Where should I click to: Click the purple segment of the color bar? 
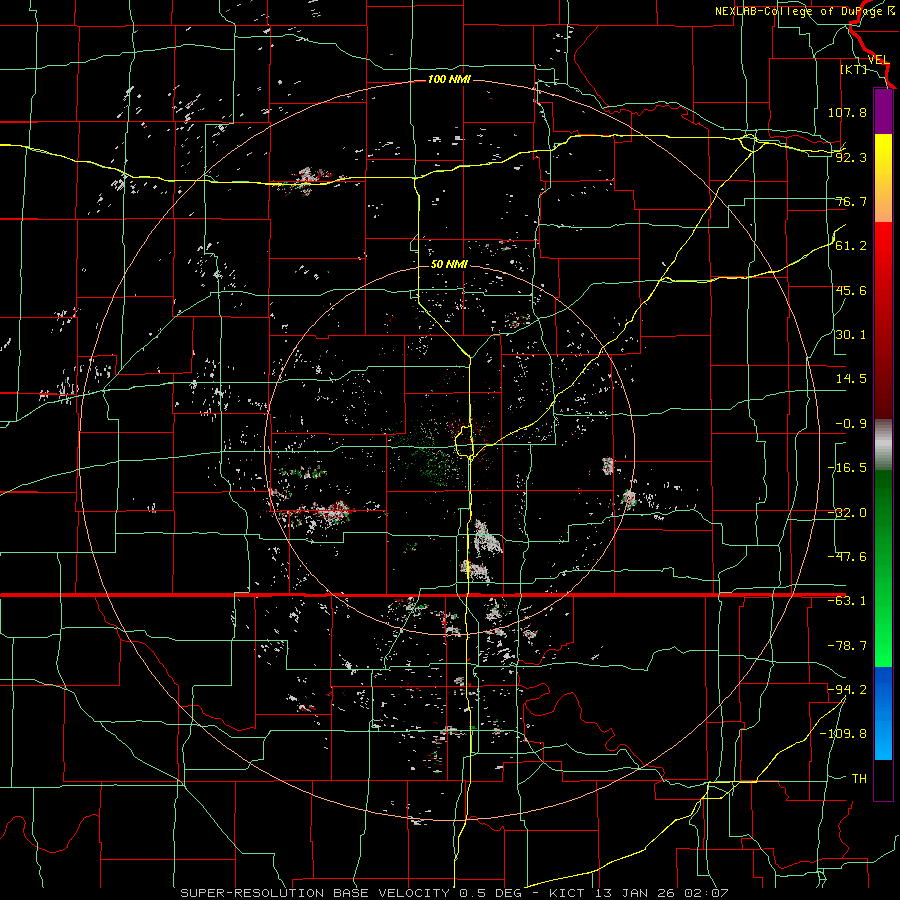click(883, 112)
